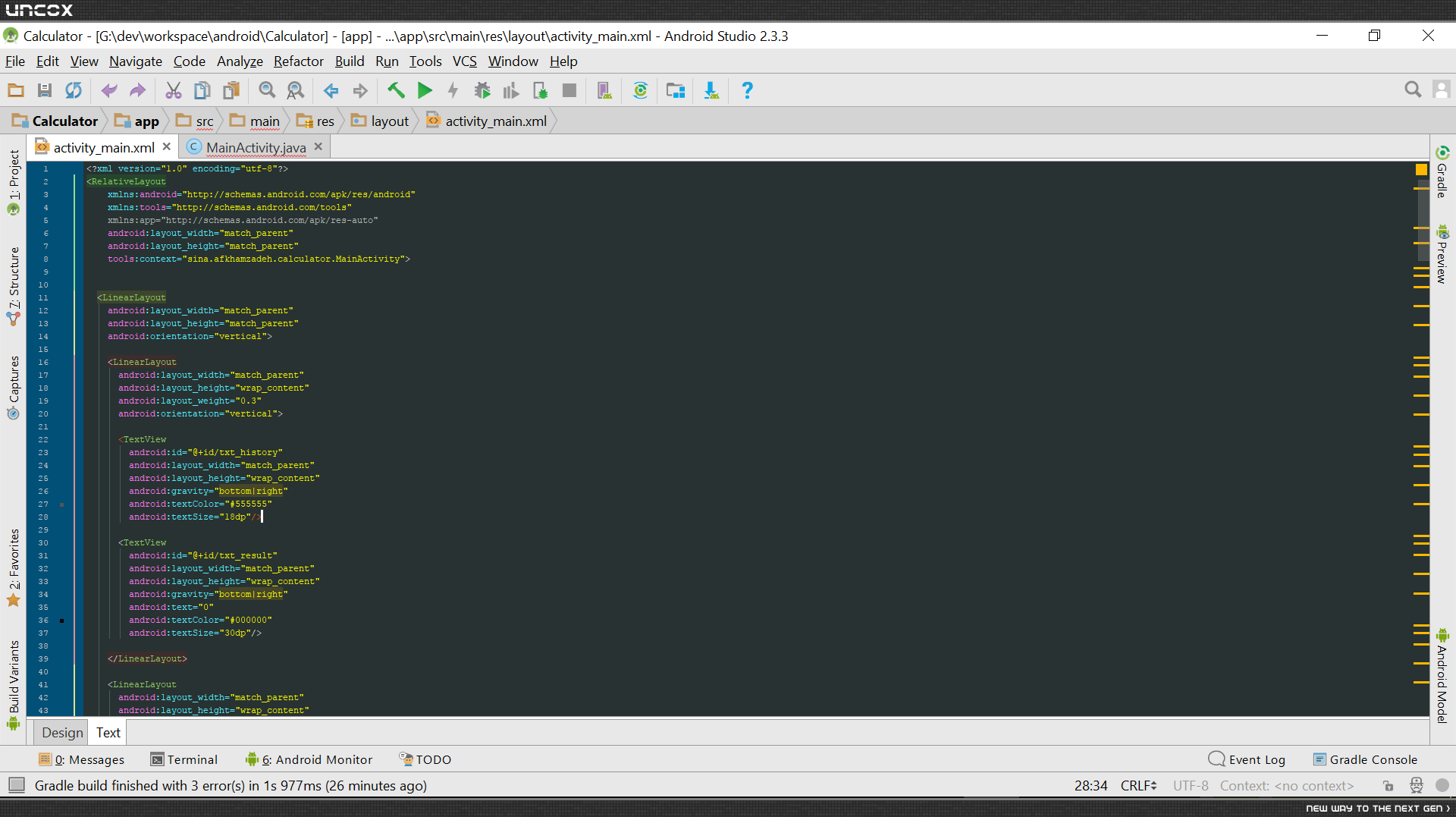Click the Stop square icon
This screenshot has height=817, width=1456.
pyautogui.click(x=570, y=91)
